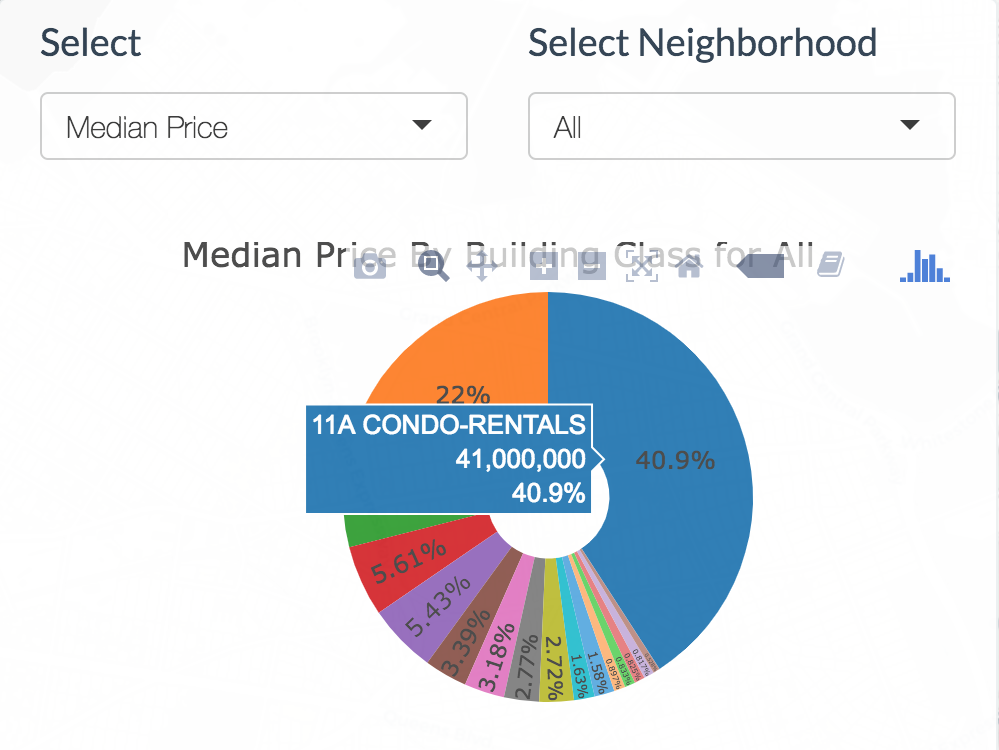Click the camera download-plot icon
The height and width of the screenshot is (750, 999).
pos(370,266)
